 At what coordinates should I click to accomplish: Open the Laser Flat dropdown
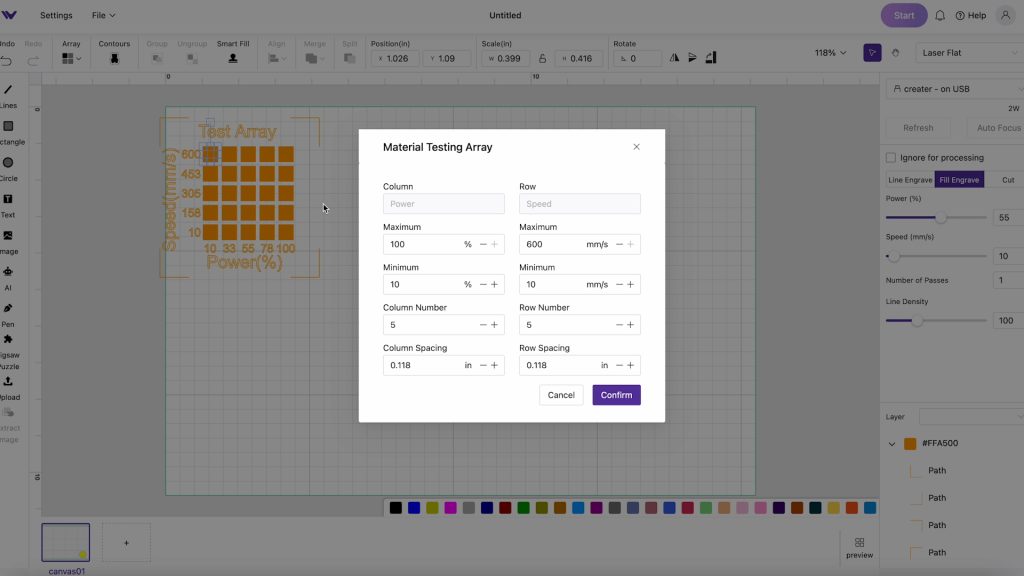pyautogui.click(x=966, y=51)
